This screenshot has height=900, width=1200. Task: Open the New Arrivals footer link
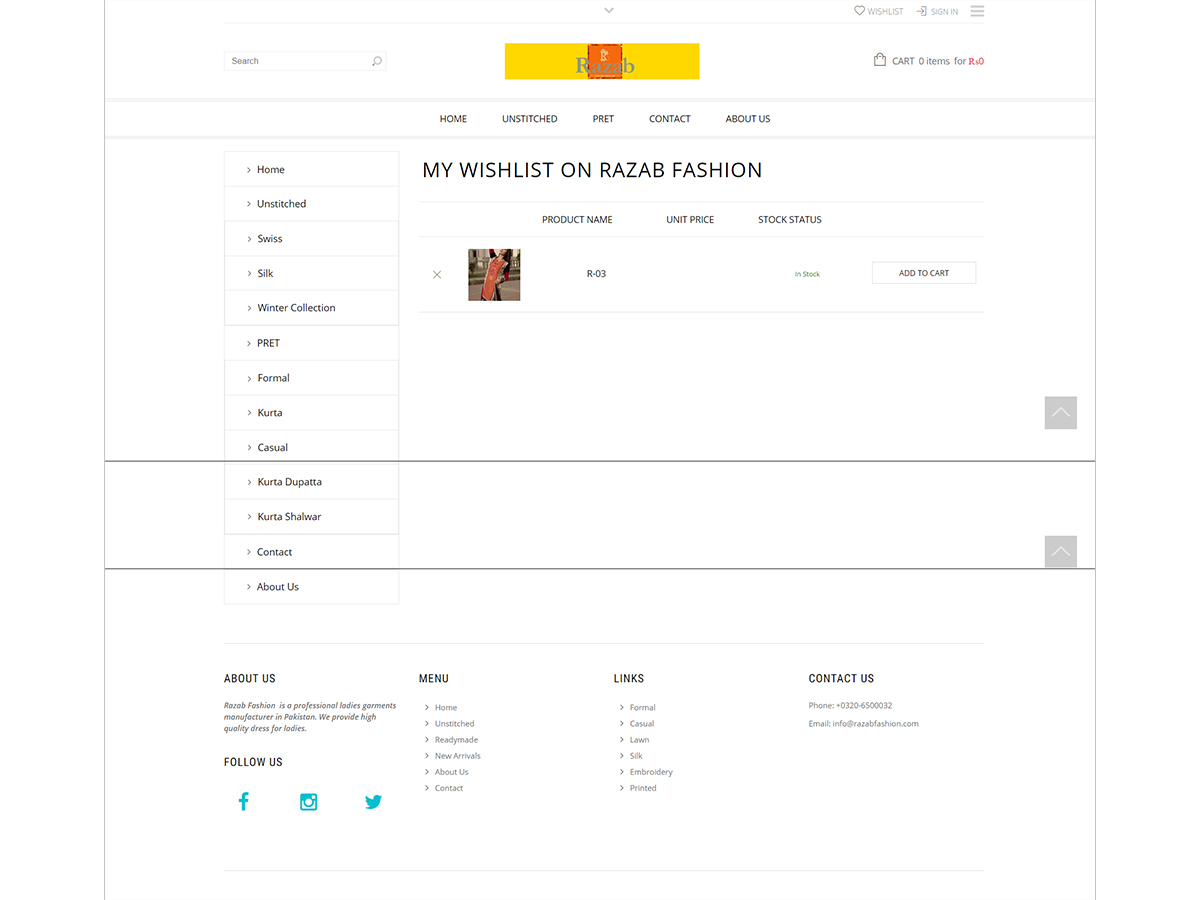458,756
